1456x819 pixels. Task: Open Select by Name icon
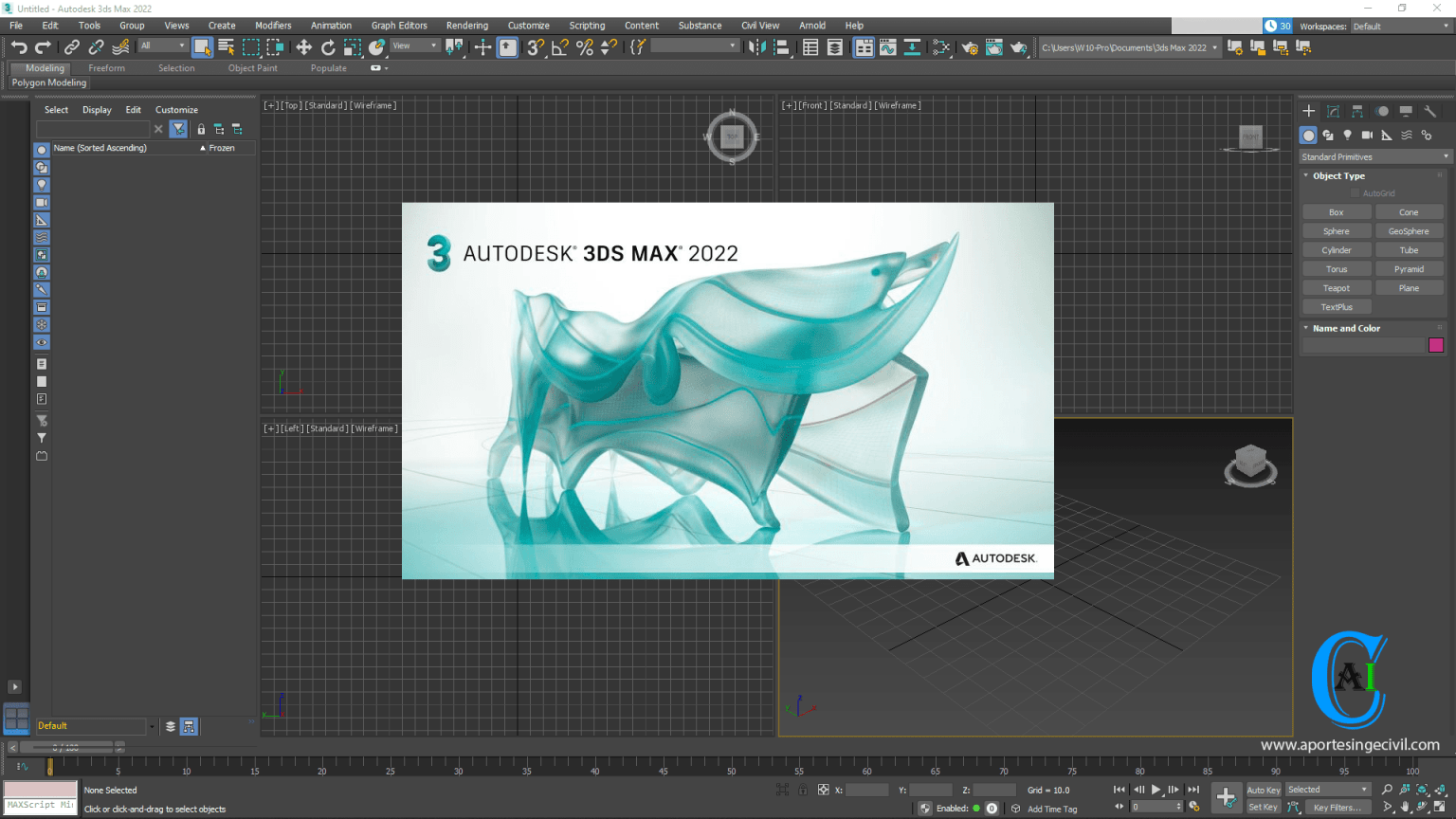227,47
